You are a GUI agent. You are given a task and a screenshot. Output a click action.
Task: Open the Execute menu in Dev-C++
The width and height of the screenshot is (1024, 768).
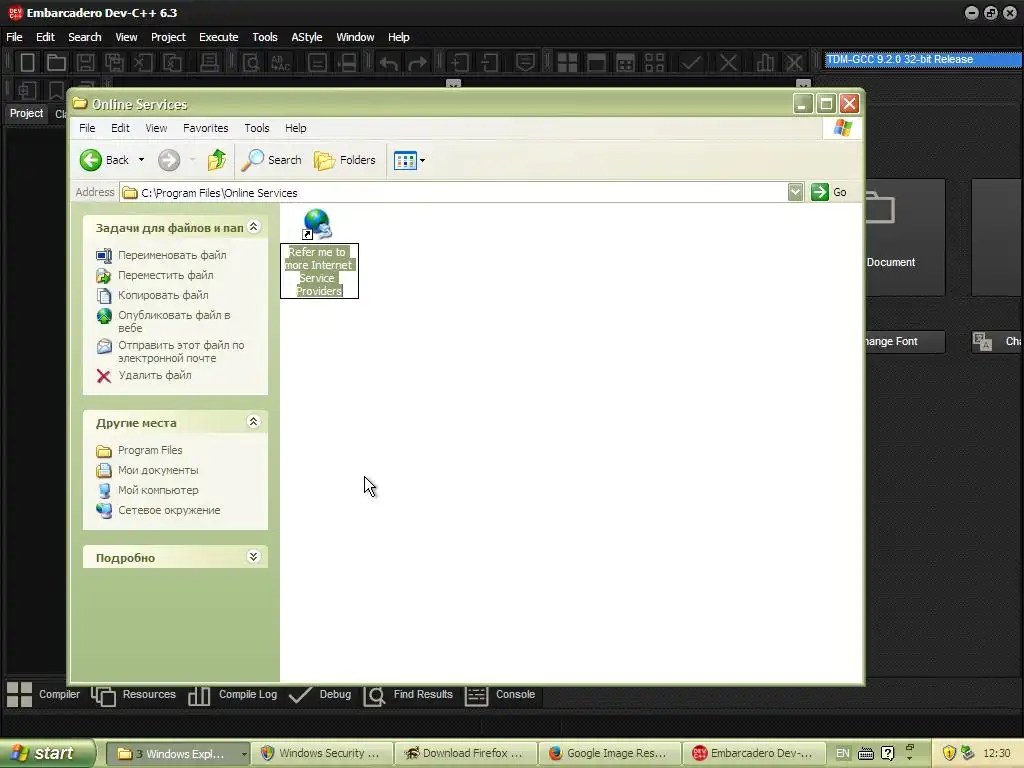coord(219,37)
